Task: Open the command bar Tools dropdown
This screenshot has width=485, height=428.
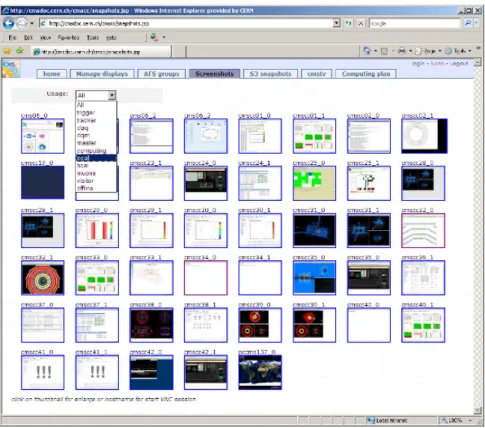Action: [x=458, y=51]
